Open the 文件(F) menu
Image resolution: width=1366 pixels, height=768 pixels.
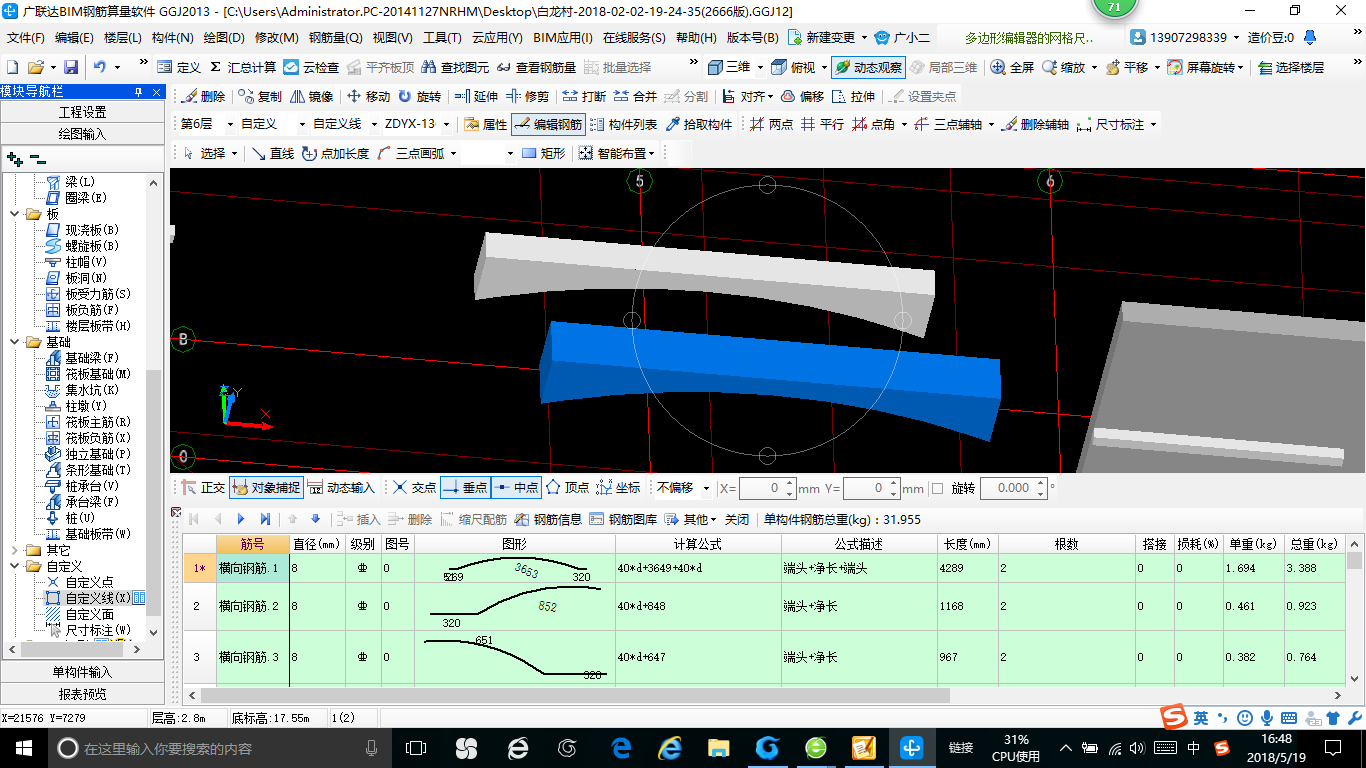point(26,38)
